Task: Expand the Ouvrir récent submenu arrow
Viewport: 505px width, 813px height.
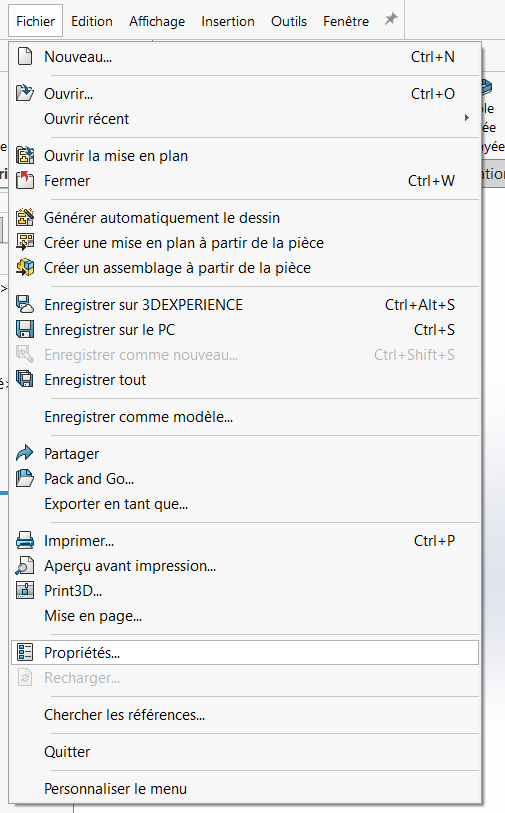Action: click(467, 118)
